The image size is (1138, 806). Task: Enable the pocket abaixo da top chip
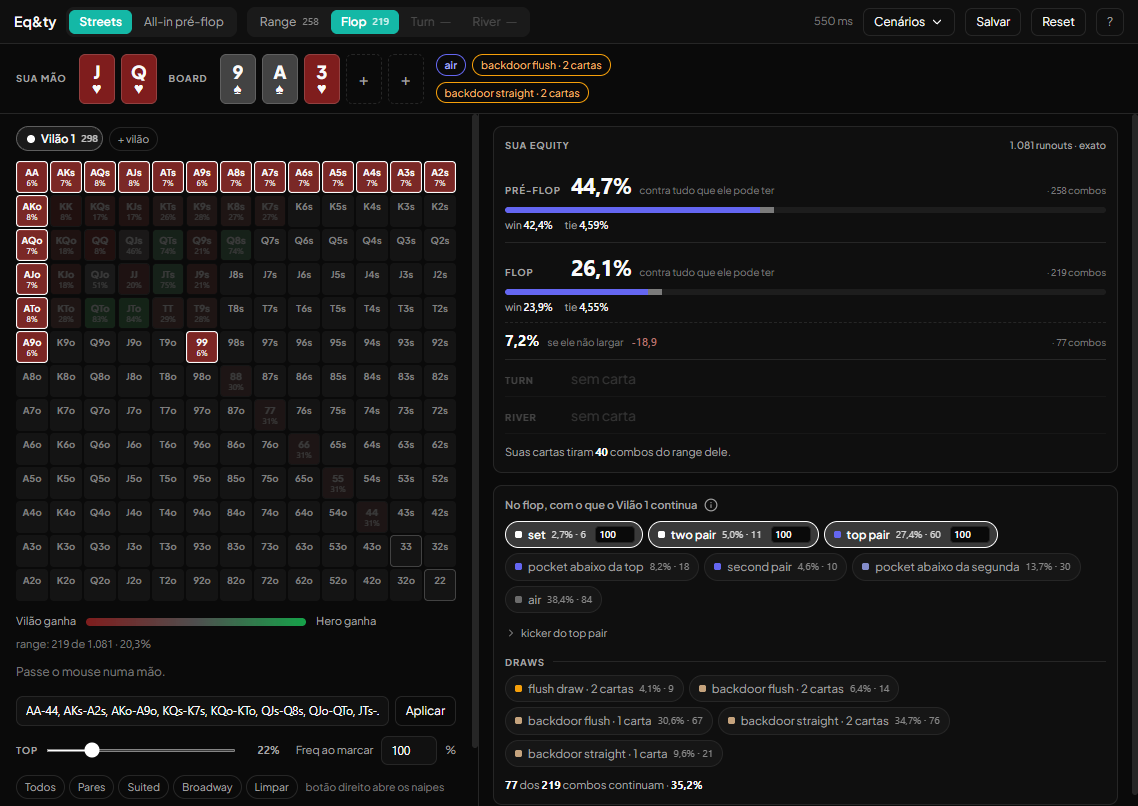(x=602, y=567)
